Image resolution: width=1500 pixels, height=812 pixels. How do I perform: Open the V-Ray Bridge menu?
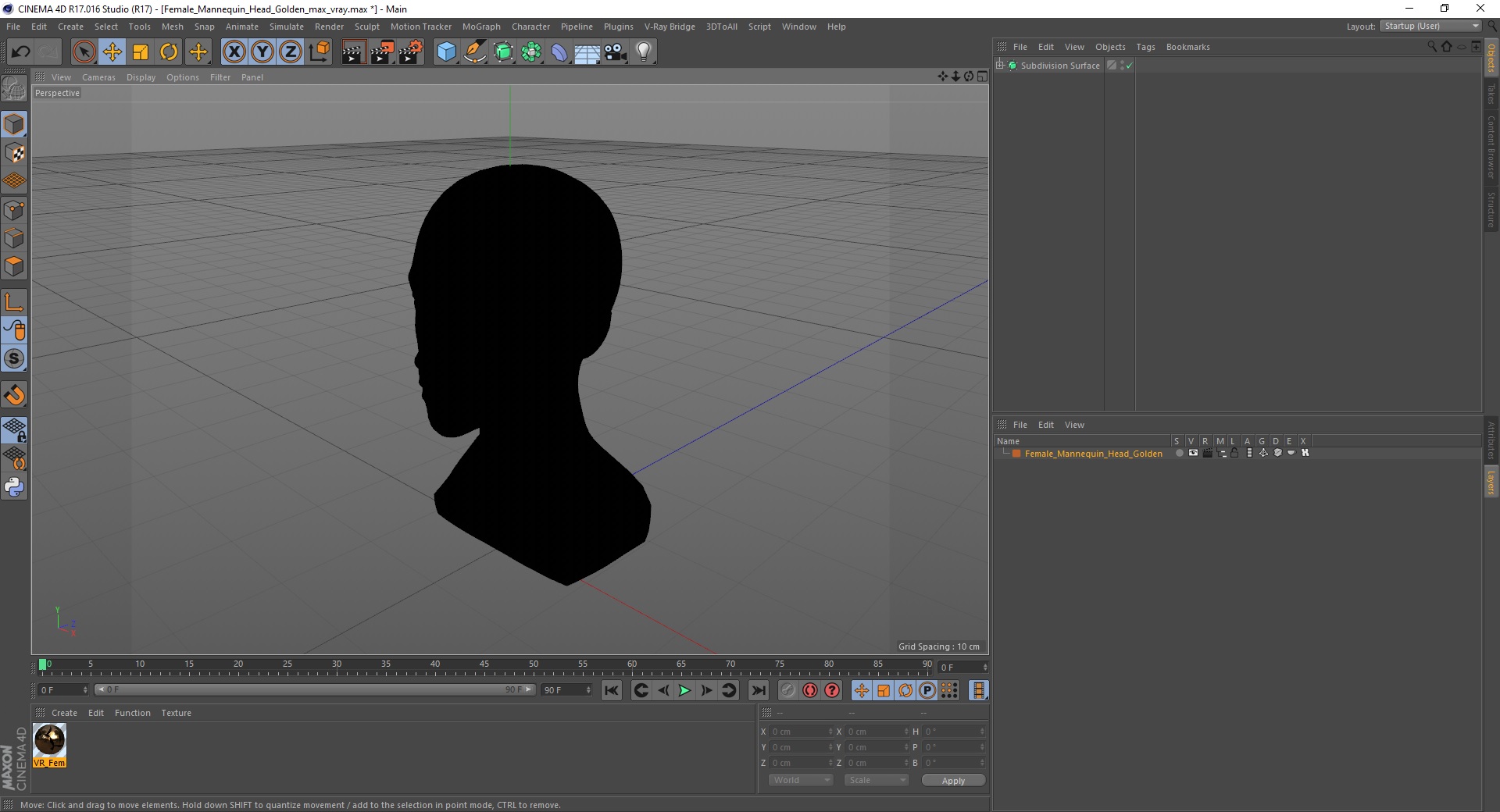[x=670, y=27]
